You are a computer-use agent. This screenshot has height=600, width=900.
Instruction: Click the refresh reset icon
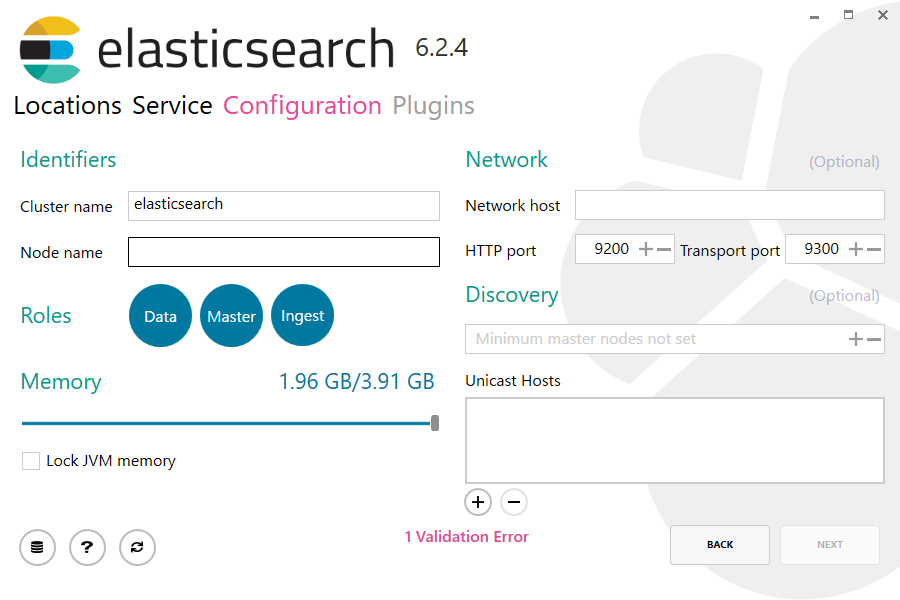pos(137,547)
